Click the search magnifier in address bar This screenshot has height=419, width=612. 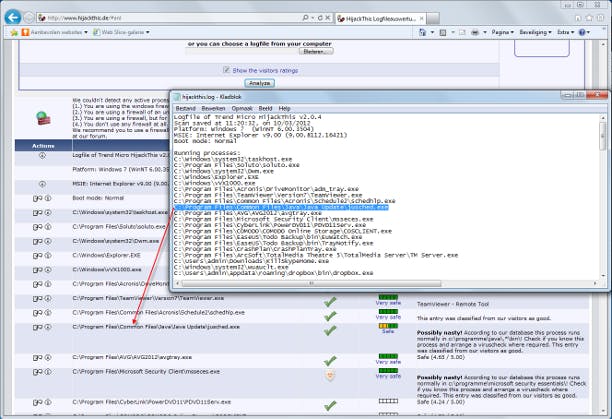(305, 18)
